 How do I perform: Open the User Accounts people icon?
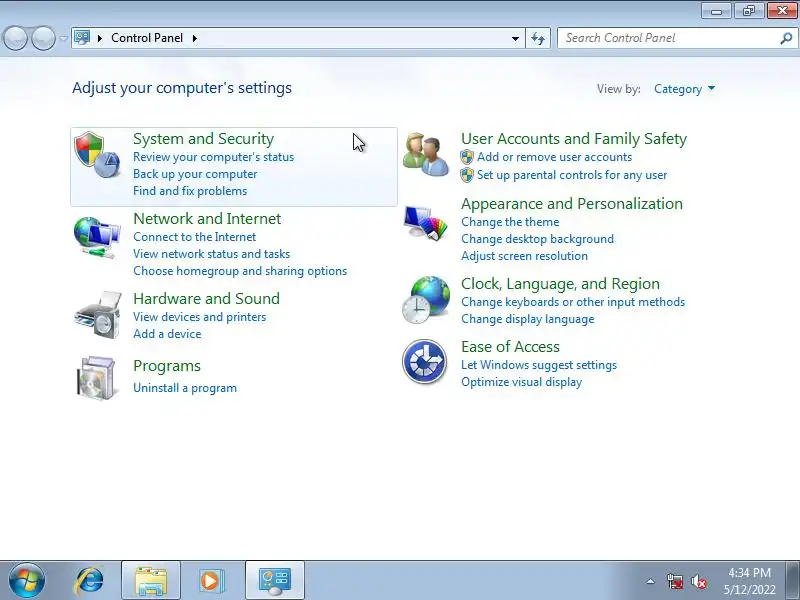pyautogui.click(x=426, y=155)
